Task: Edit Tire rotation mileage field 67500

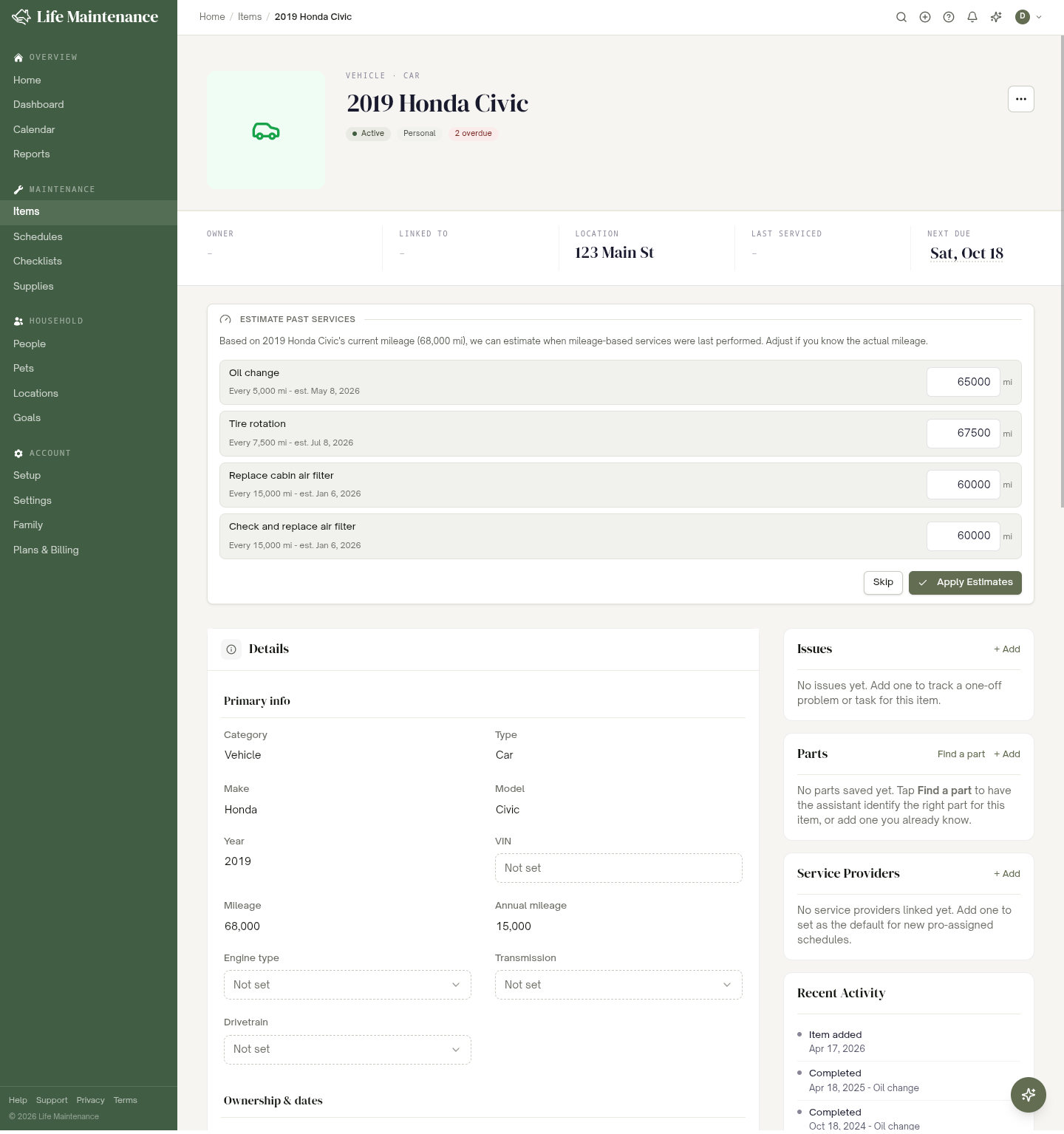Action: tap(964, 434)
